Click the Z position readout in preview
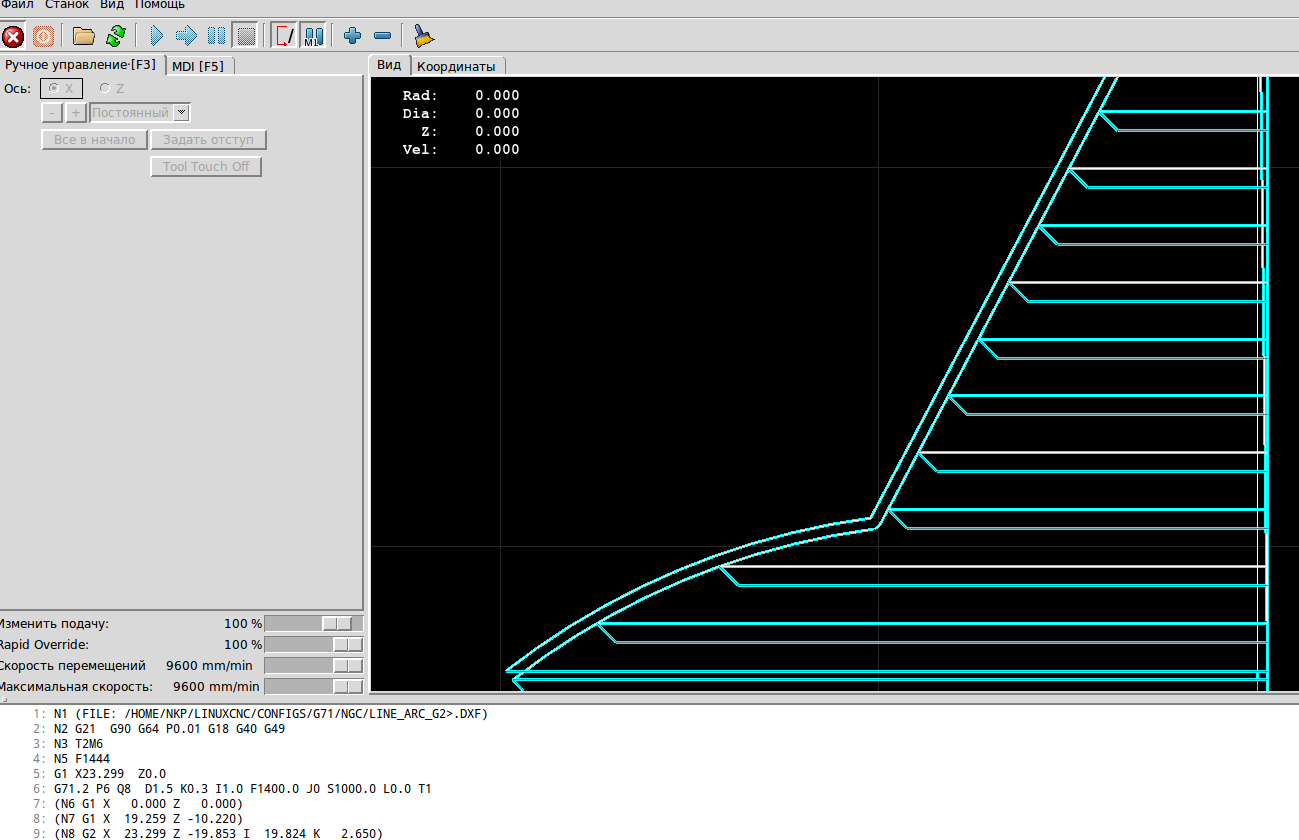Viewport: 1299px width, 840px height. 470,132
